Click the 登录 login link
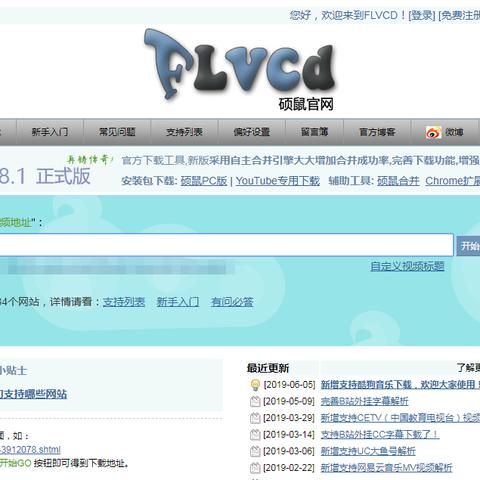The width and height of the screenshot is (480, 480). pos(422,15)
